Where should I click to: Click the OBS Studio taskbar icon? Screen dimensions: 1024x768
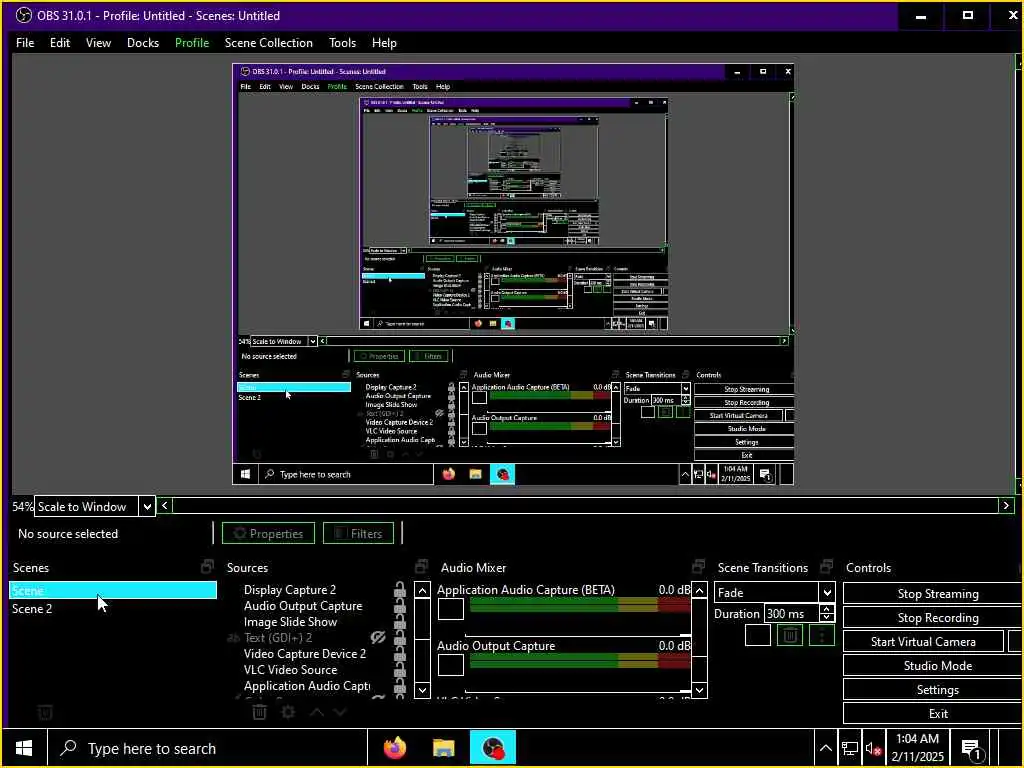point(493,748)
